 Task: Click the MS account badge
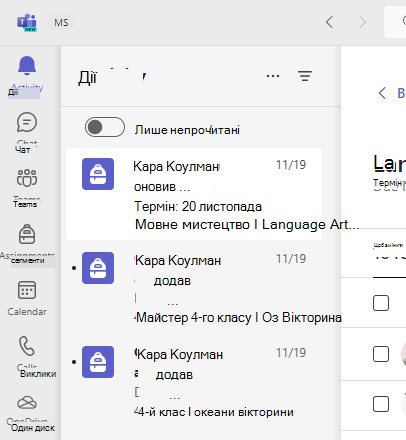(61, 23)
